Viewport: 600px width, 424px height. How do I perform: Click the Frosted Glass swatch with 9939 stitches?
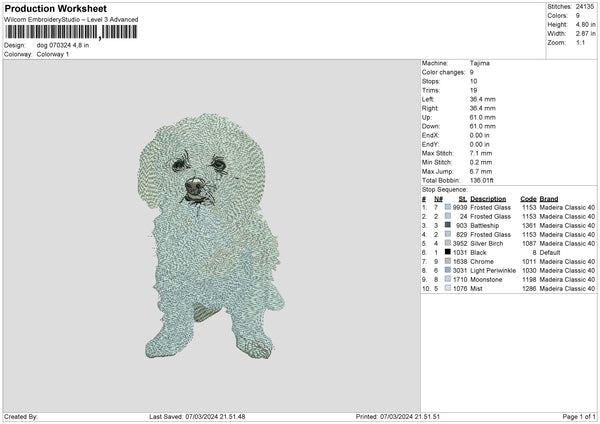448,207
